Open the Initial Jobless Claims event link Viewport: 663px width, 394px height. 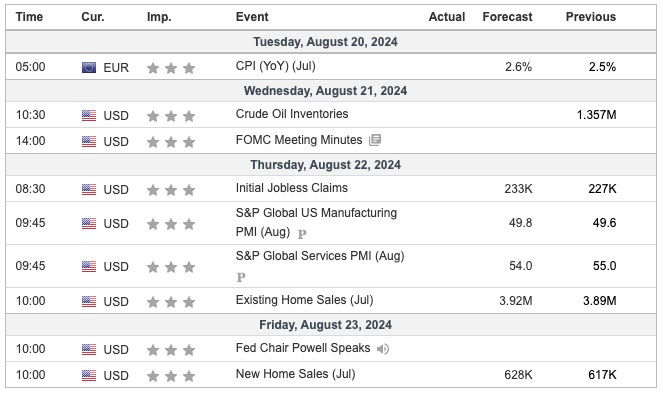292,188
